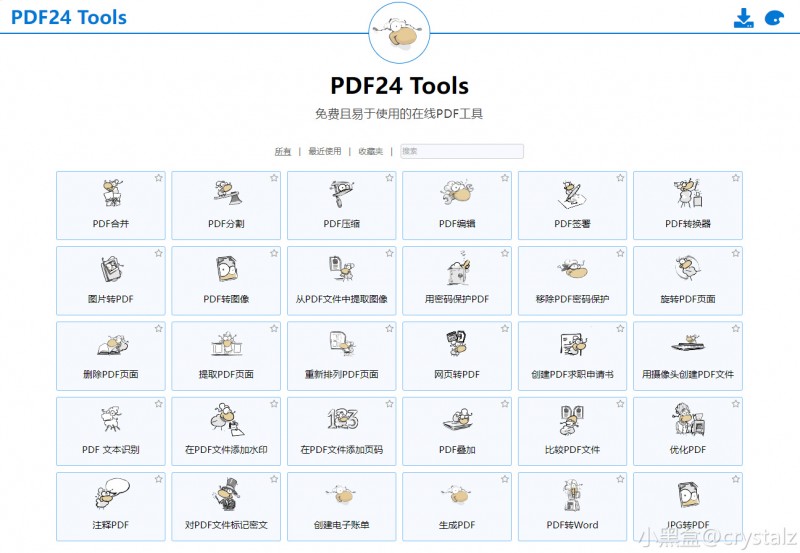Toggle the star on the PDF转Word tile
800x553 pixels.
point(620,479)
